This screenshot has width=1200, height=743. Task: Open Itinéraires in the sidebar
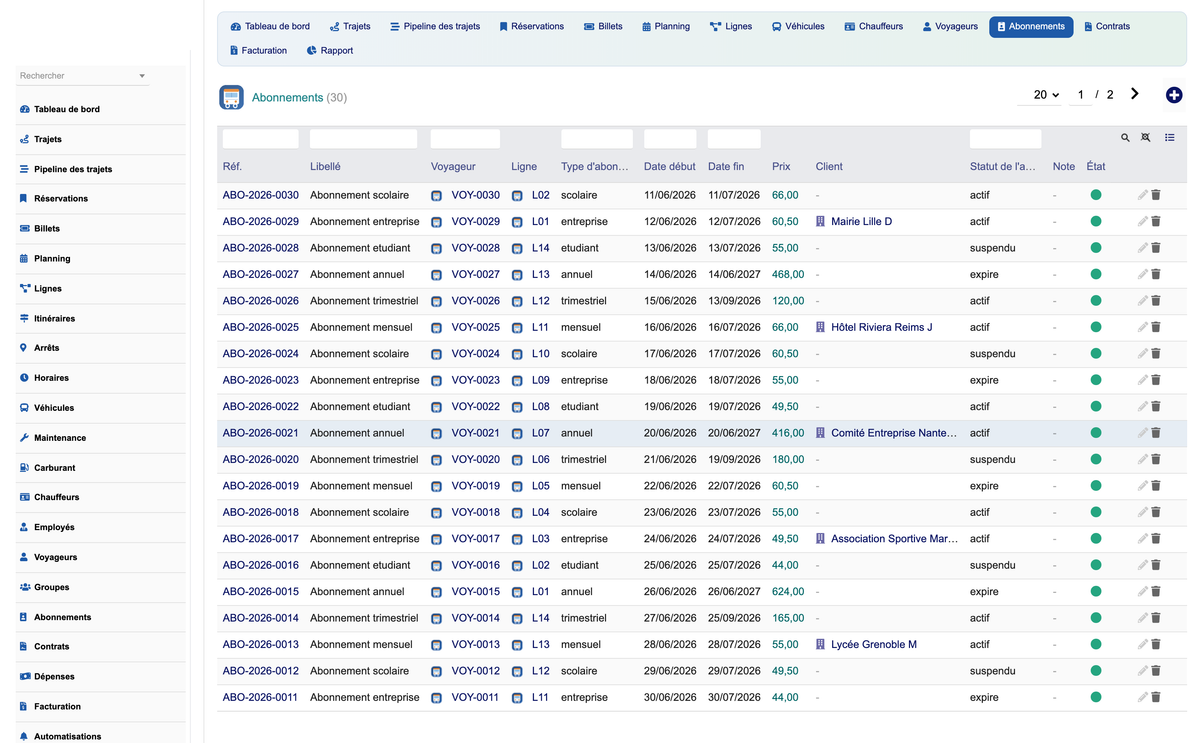pos(54,318)
